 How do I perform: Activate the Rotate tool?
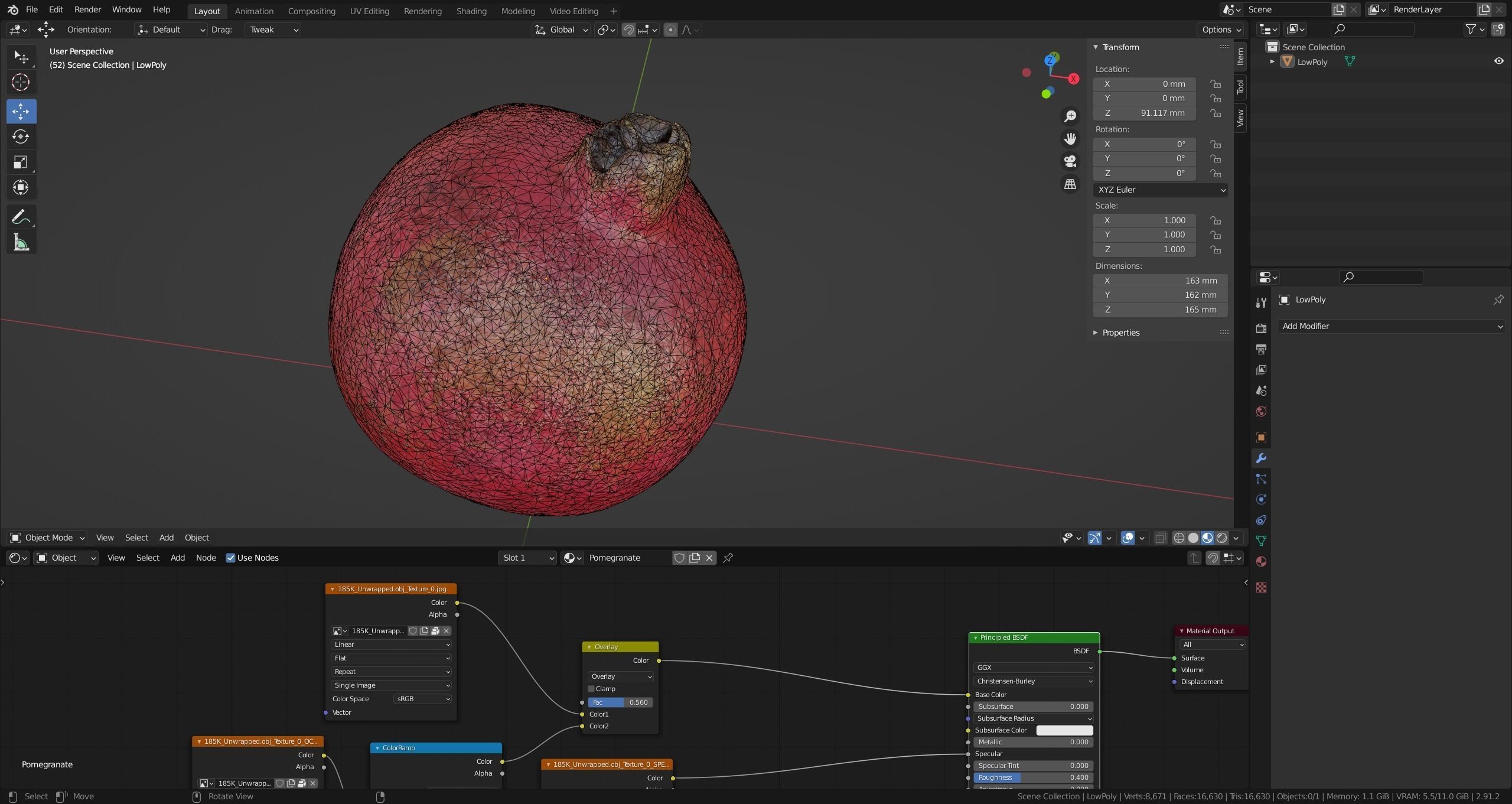click(x=21, y=136)
